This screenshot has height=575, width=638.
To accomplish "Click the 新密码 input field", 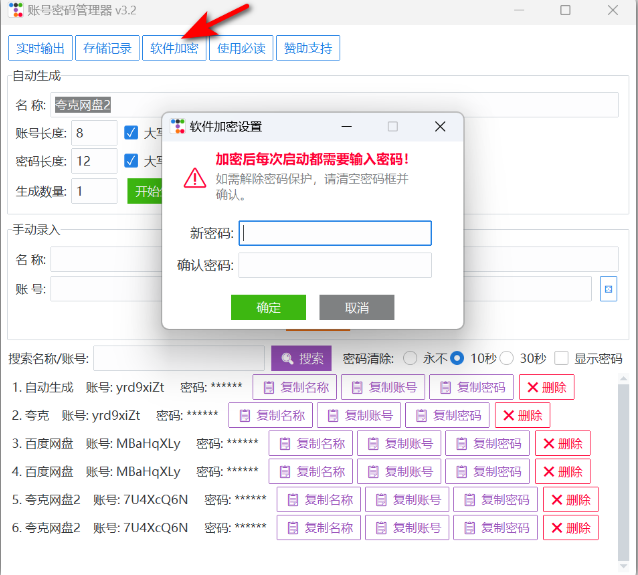I will click(x=335, y=233).
